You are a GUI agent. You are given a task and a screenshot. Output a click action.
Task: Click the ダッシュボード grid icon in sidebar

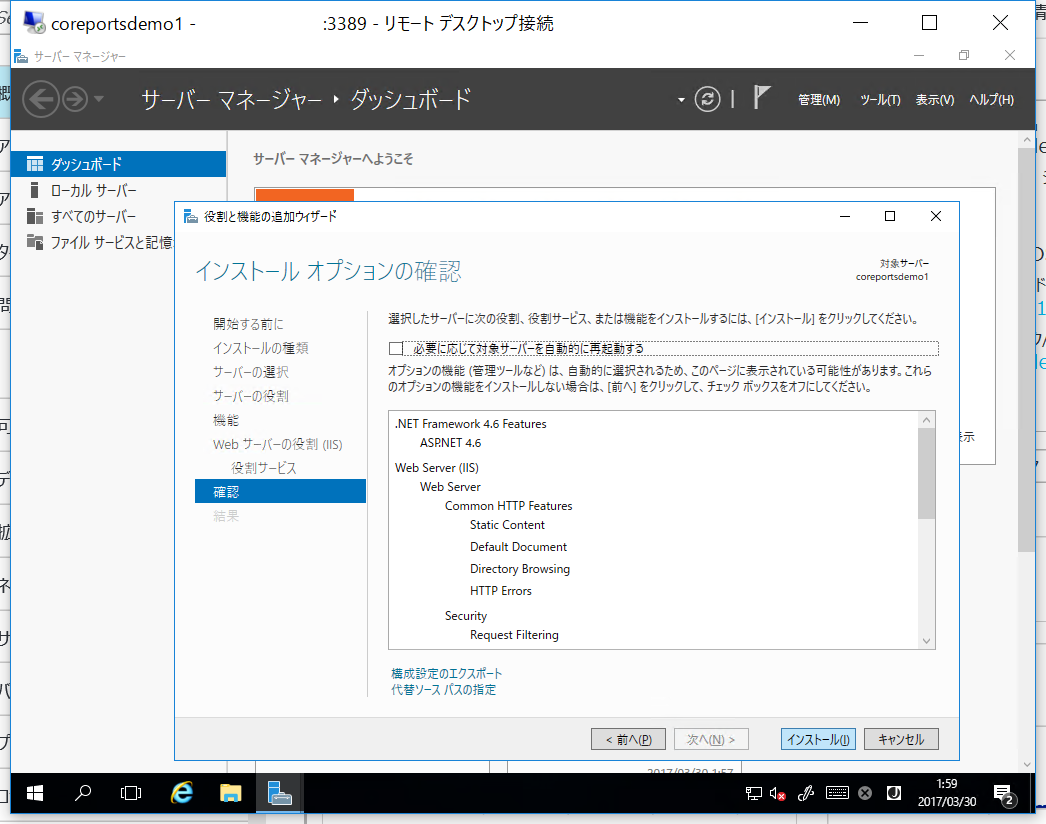tap(35, 164)
